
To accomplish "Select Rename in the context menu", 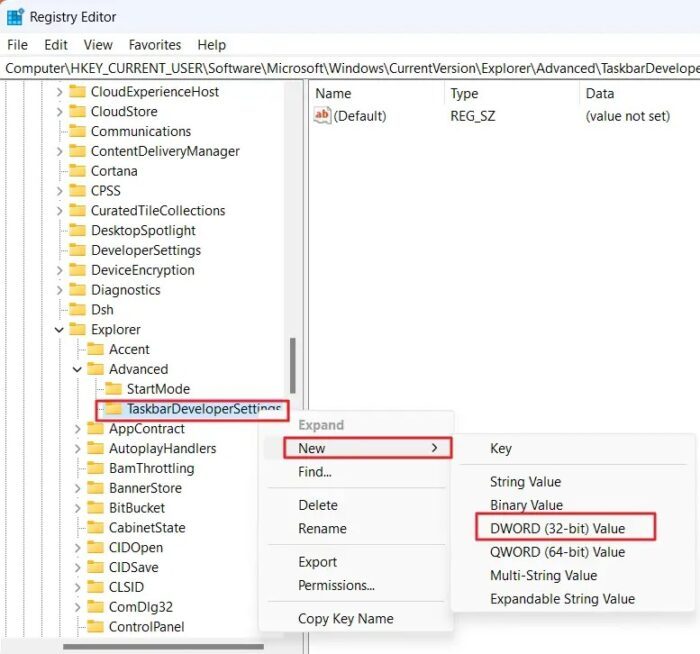I will (x=322, y=529).
